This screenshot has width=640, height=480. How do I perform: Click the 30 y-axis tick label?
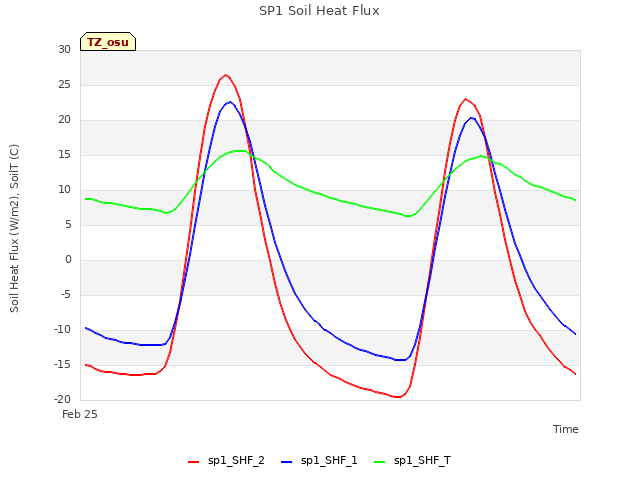tap(64, 49)
